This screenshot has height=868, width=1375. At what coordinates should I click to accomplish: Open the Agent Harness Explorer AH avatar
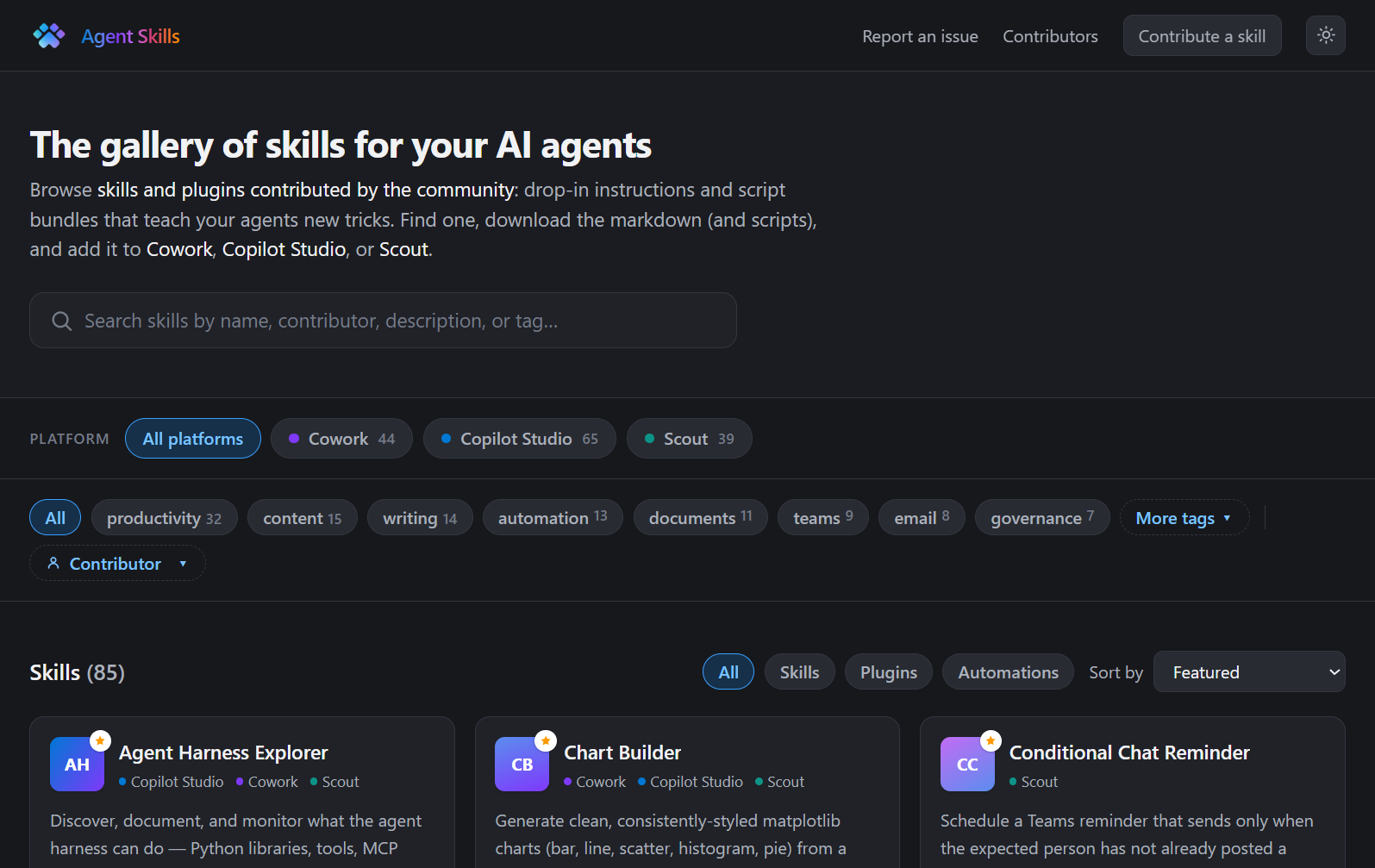pos(77,764)
